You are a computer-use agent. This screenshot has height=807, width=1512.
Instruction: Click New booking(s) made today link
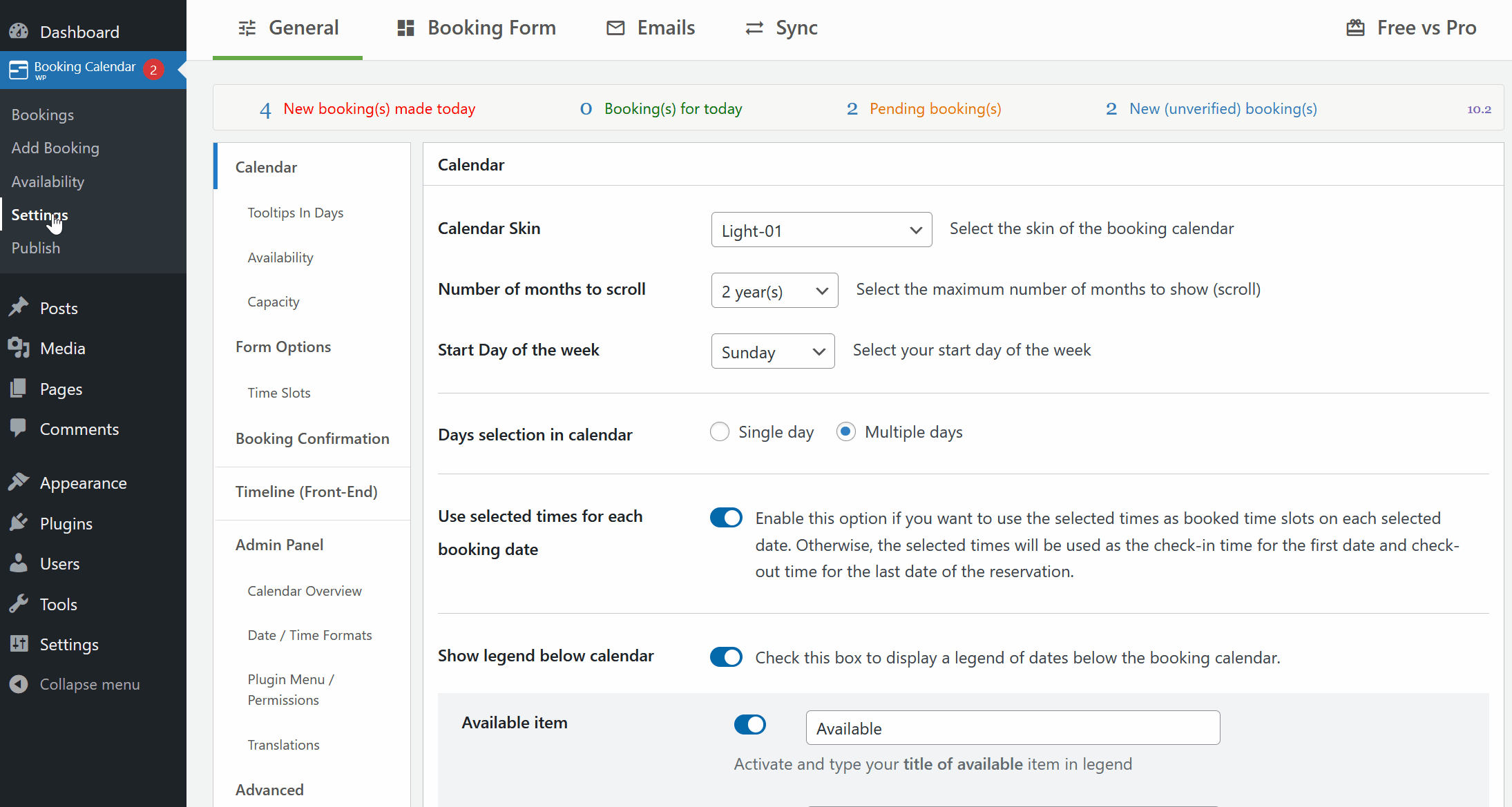click(x=379, y=109)
